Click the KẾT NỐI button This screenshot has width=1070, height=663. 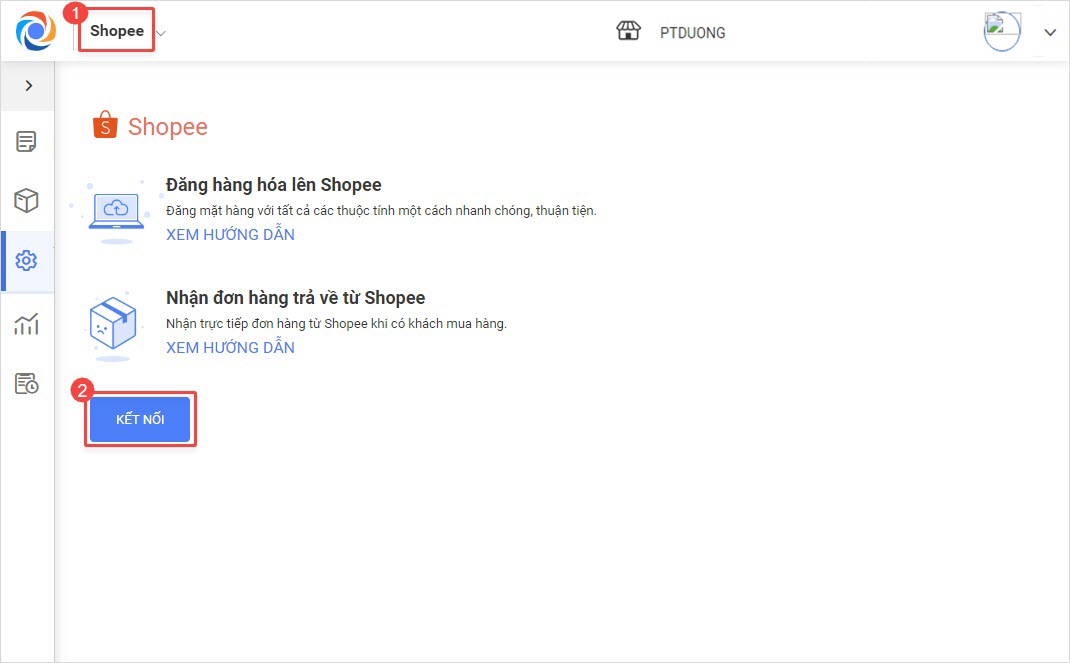pyautogui.click(x=140, y=419)
